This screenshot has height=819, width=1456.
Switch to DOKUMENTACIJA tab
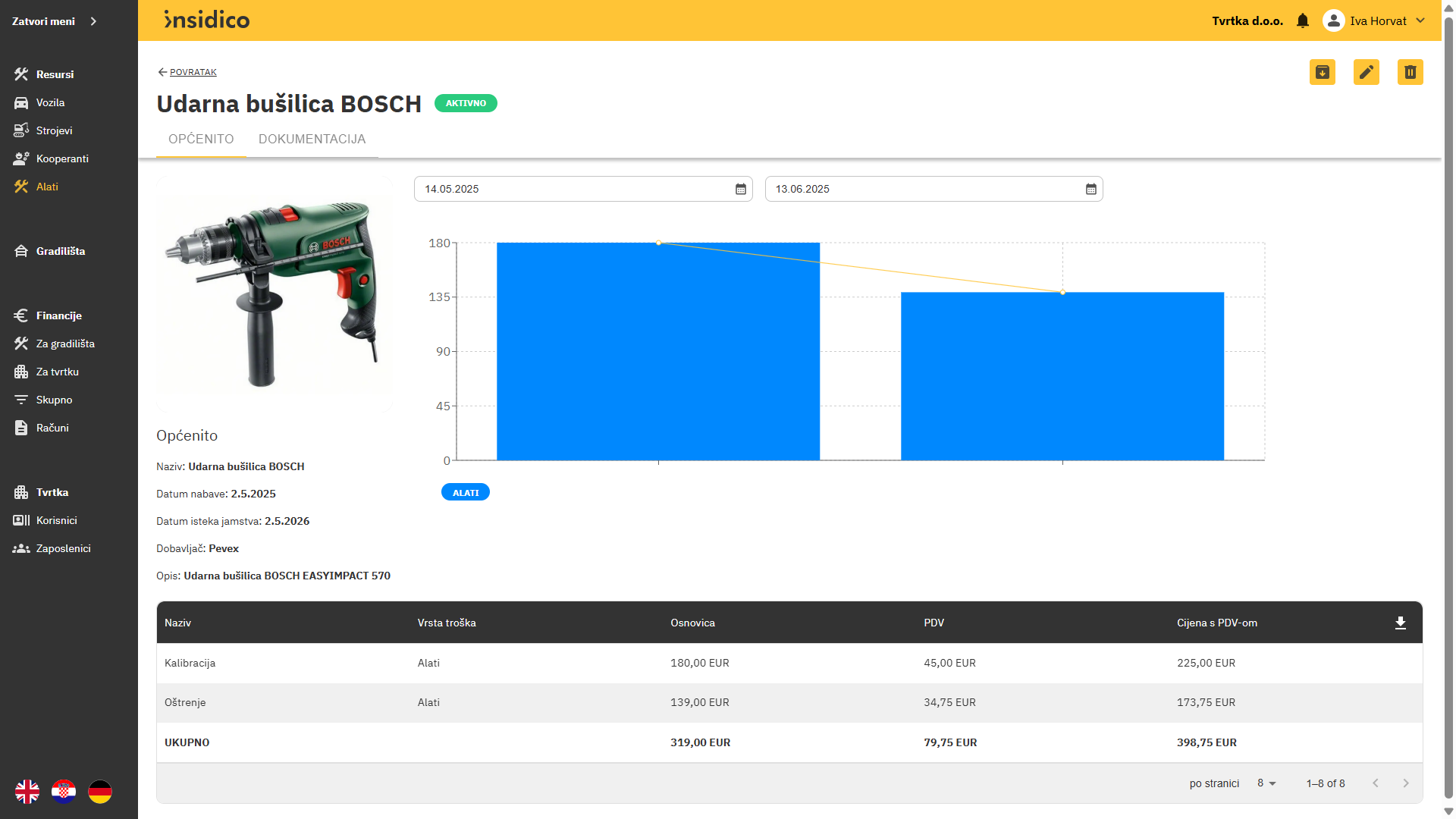point(312,139)
